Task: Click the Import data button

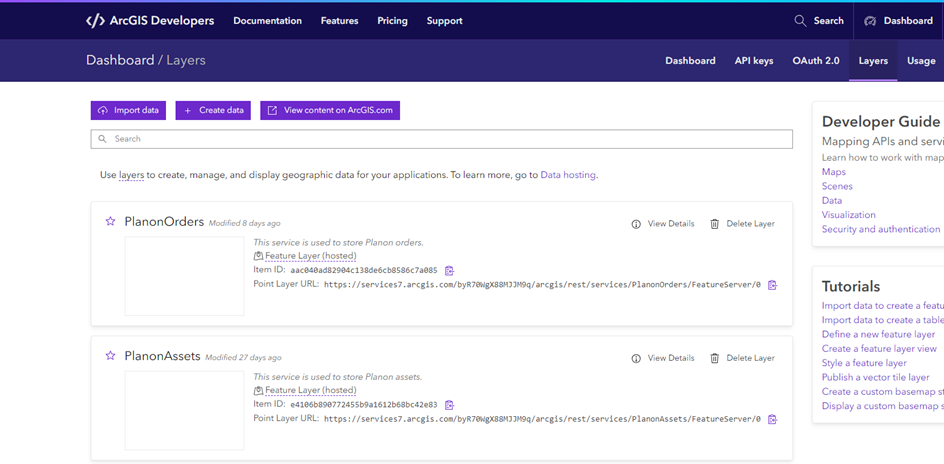Action: tap(128, 110)
